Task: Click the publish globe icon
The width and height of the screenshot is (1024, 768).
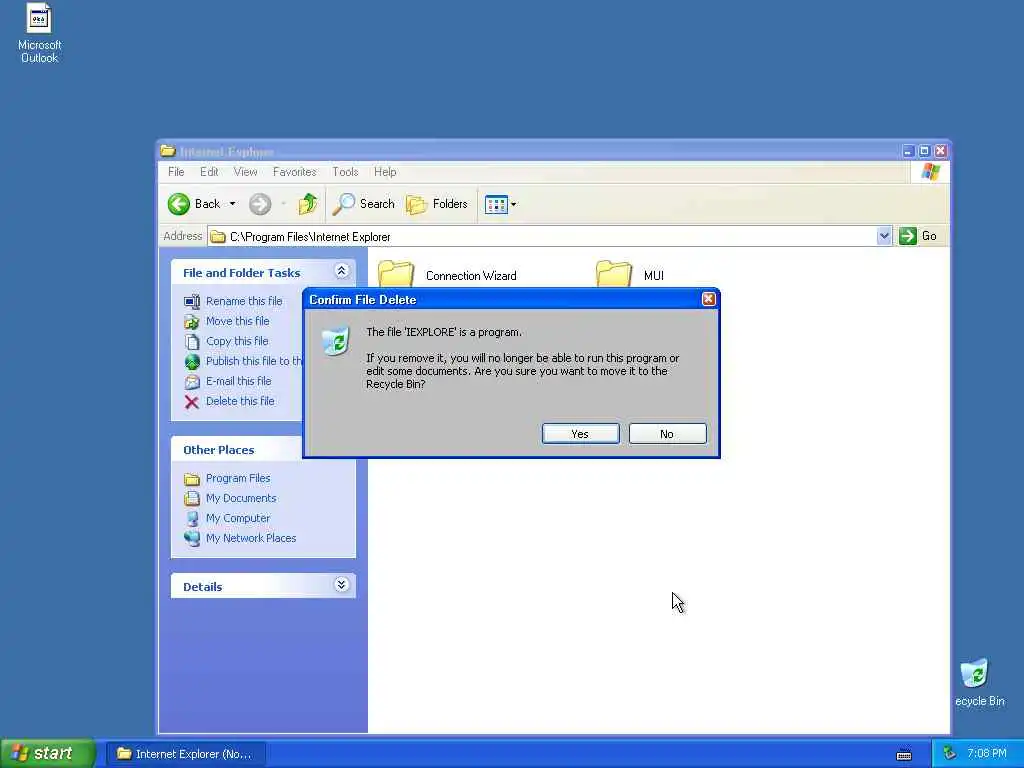Action: pyautogui.click(x=191, y=361)
